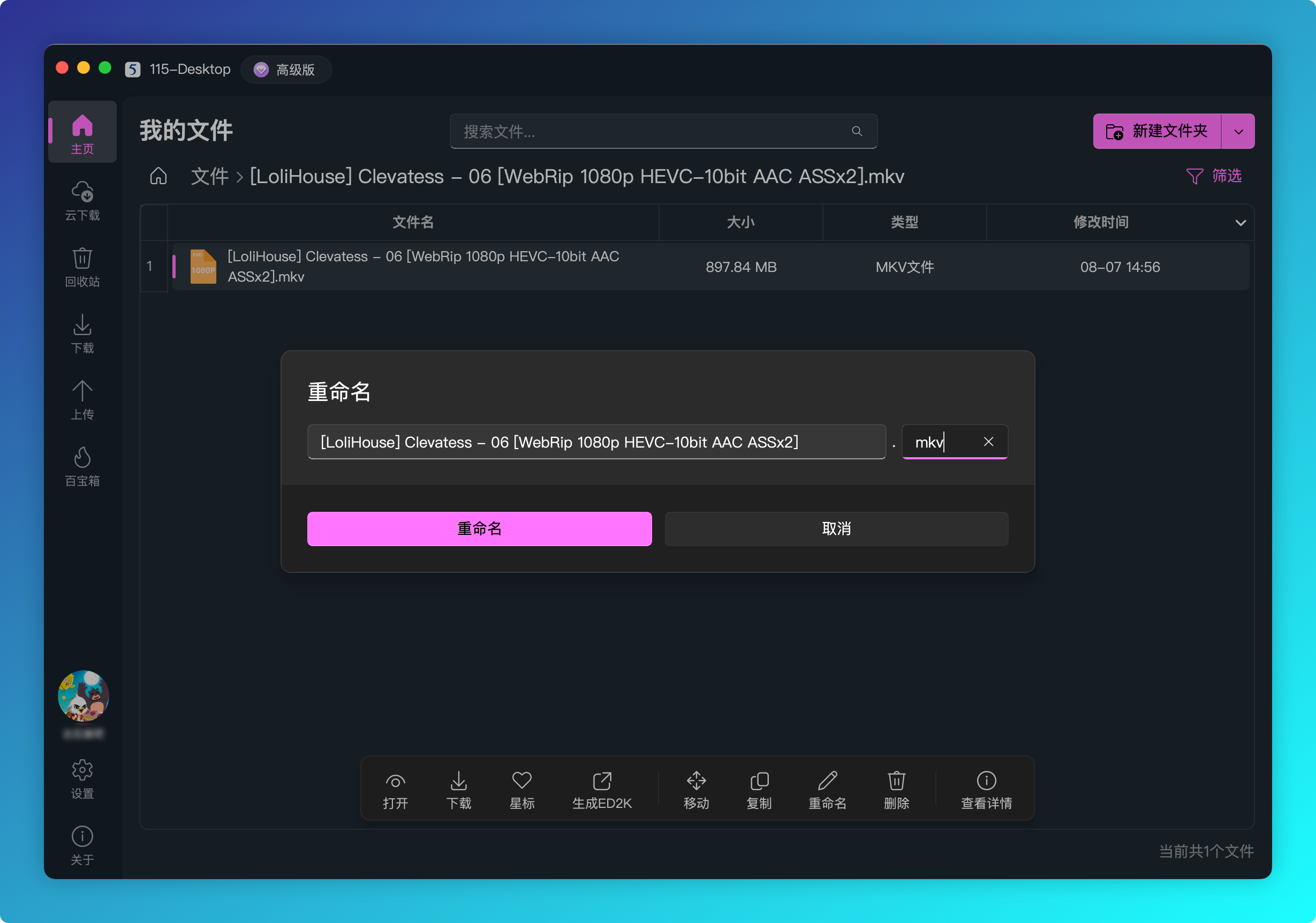The width and height of the screenshot is (1316, 923).
Task: Clear the mkv extension field with X
Action: [x=988, y=442]
